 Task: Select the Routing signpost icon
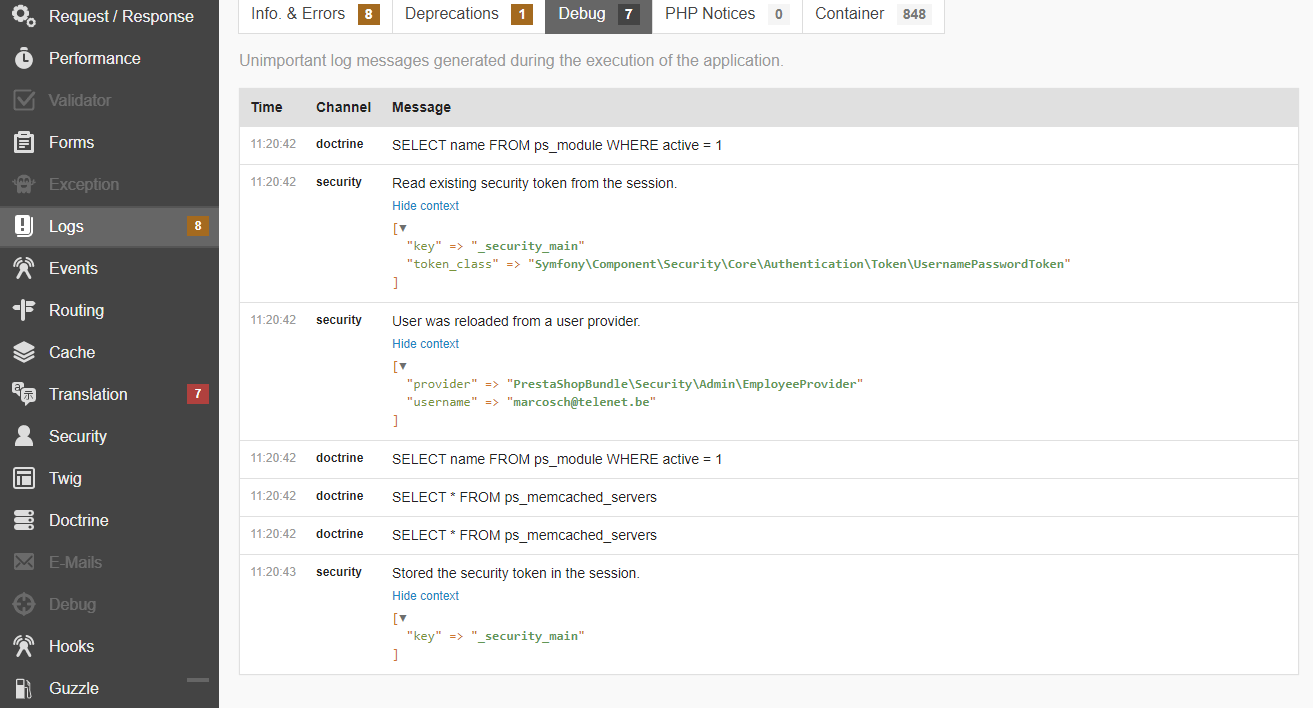pos(24,311)
